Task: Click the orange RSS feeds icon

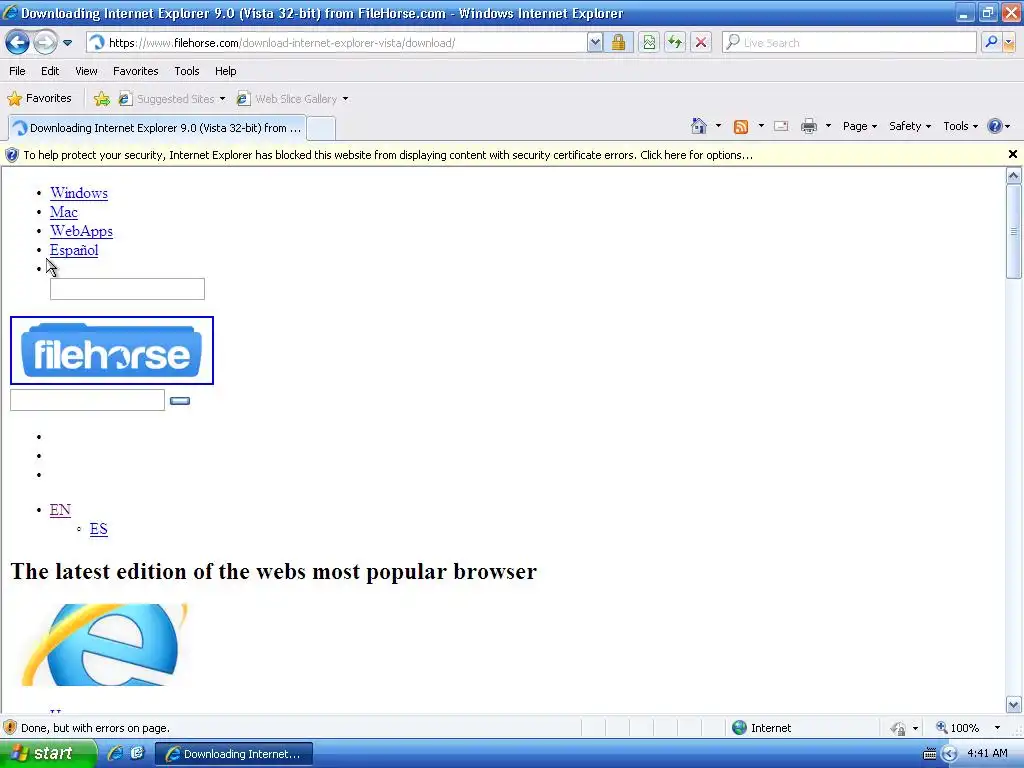Action: [741, 127]
